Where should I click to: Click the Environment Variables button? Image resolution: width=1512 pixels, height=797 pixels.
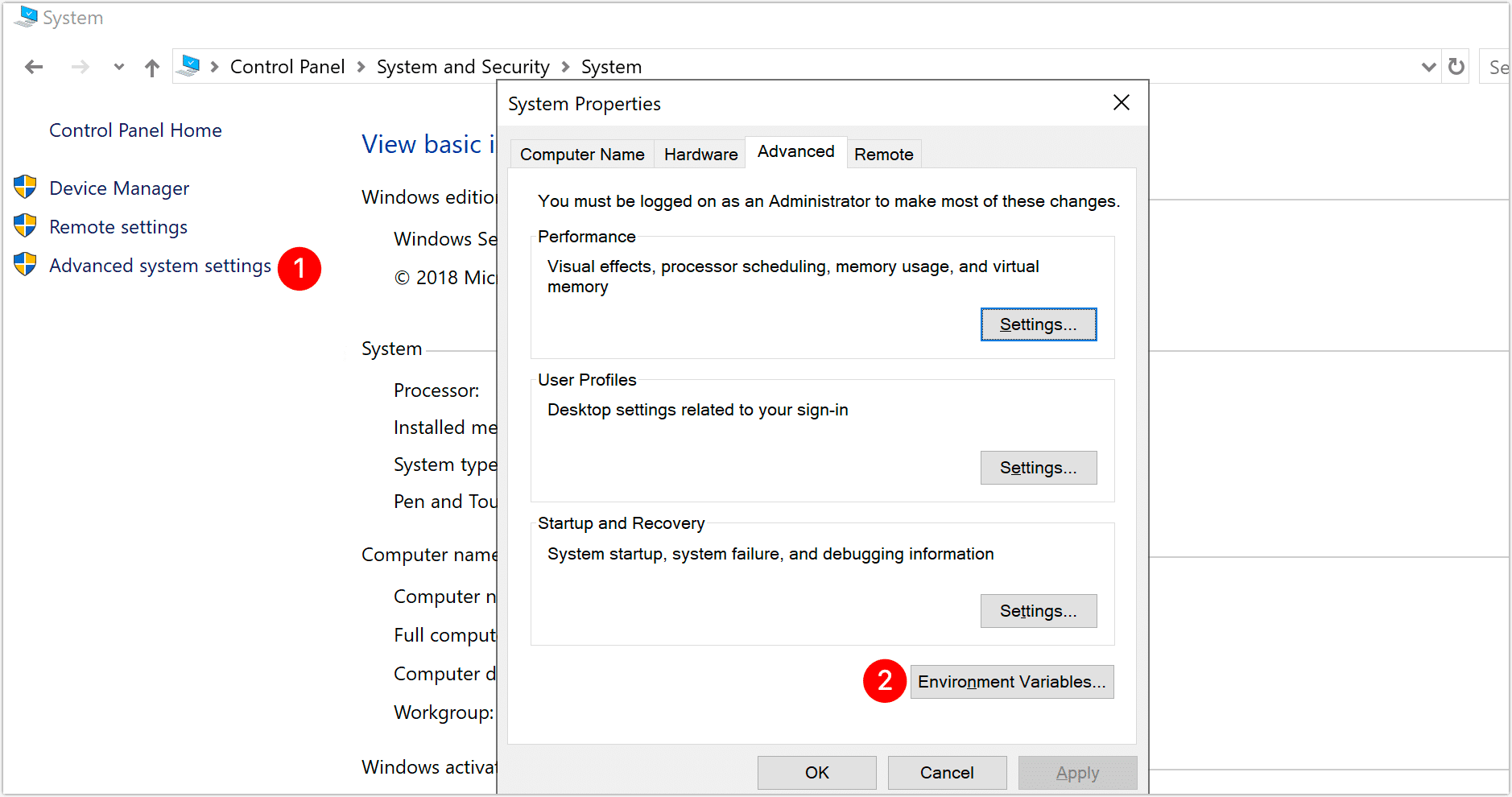click(x=1011, y=682)
